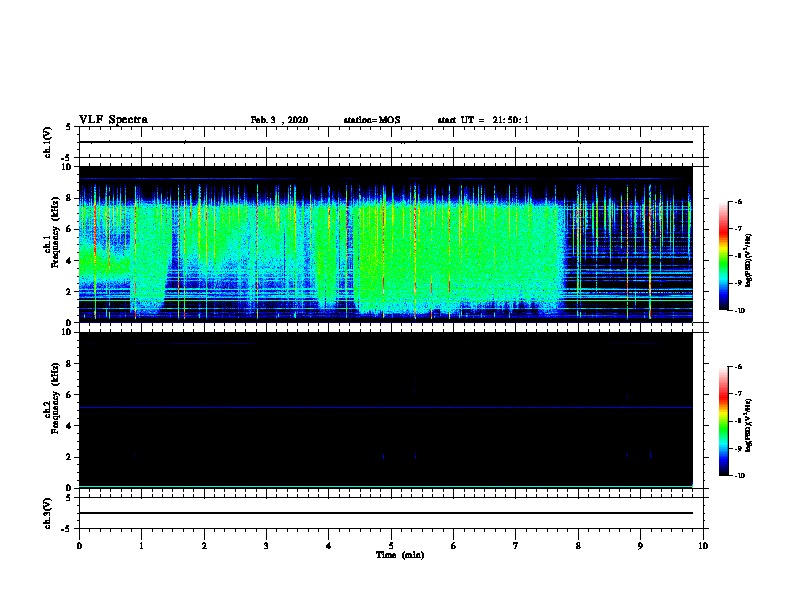
Task: Click the "0" tick on the time axis
Action: tap(79, 546)
